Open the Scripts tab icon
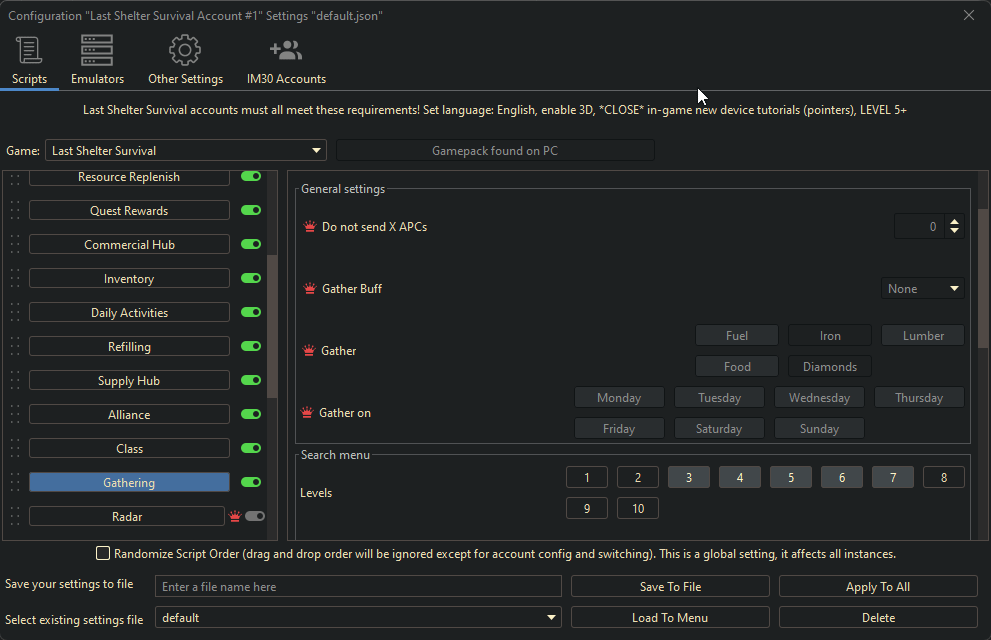Viewport: 991px width, 640px height. 29,50
